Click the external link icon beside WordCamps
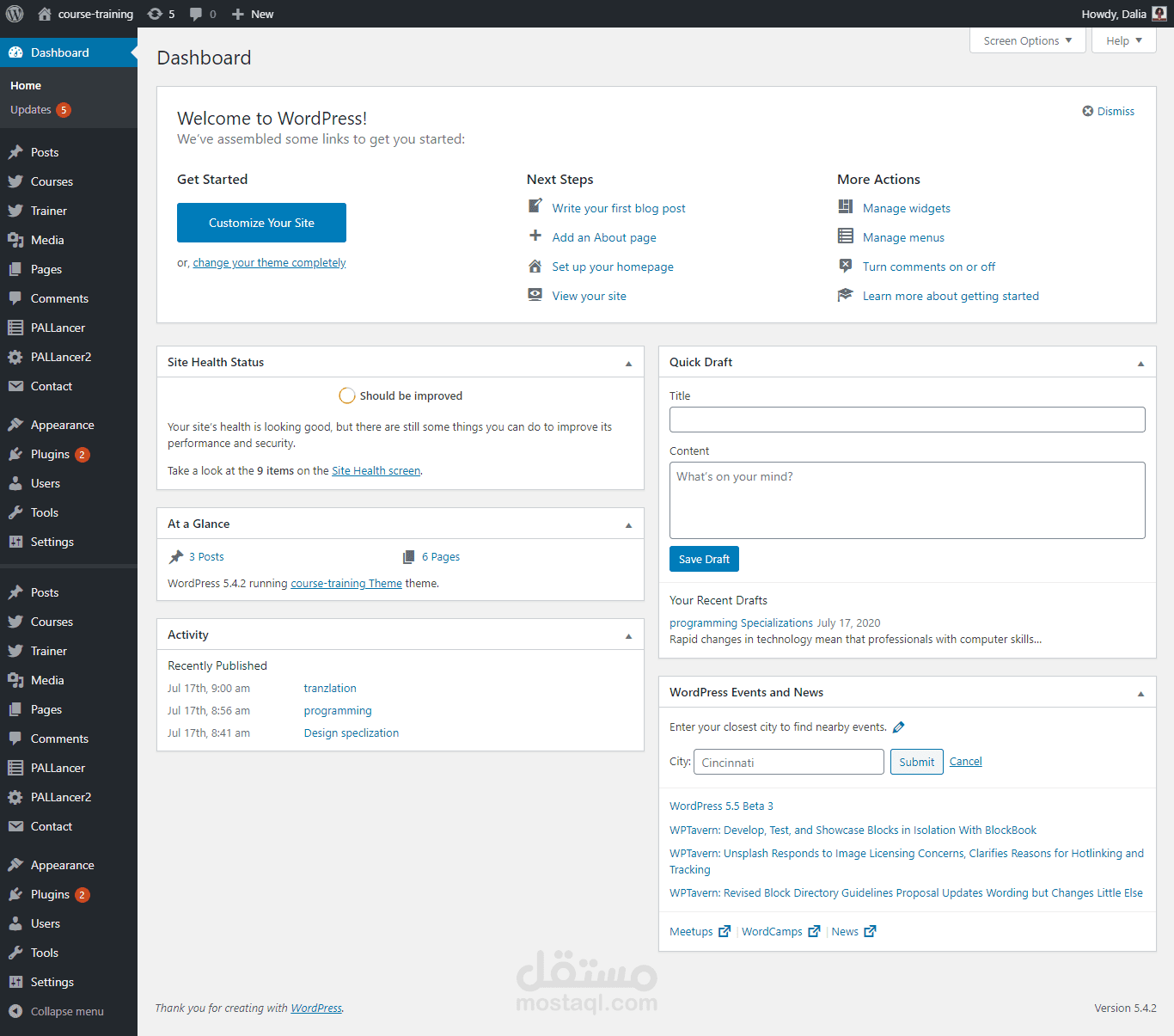 (x=814, y=931)
